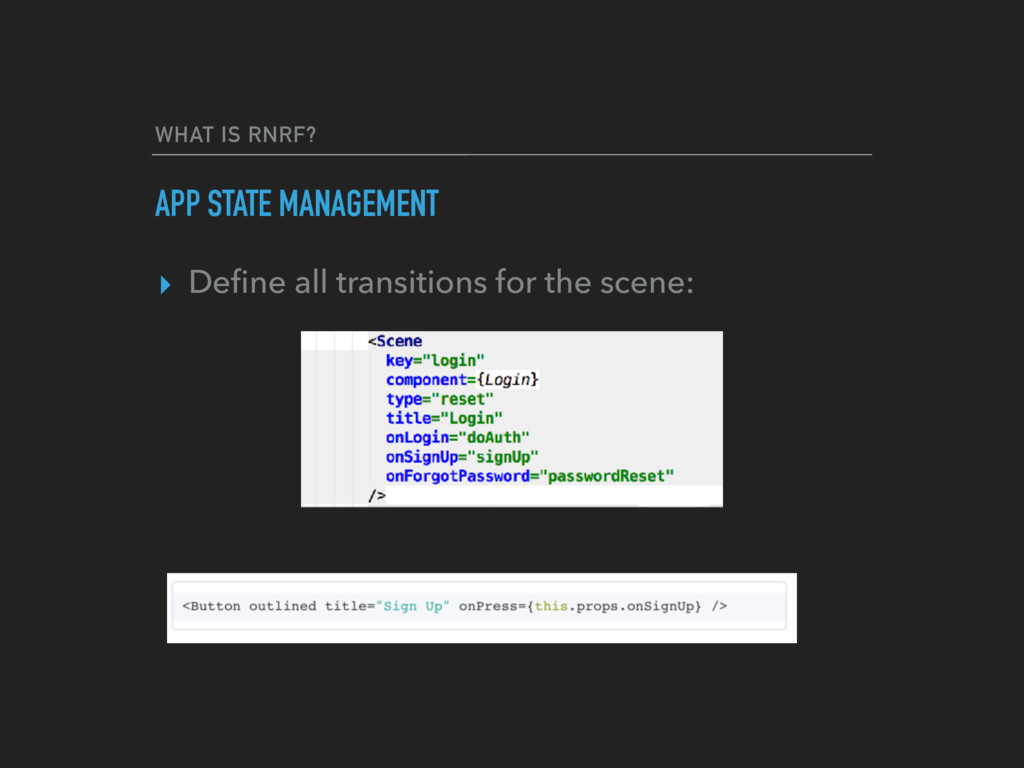Click the onSignUp="signUp" code line
Image resolution: width=1024 pixels, height=768 pixels.
(x=462, y=456)
